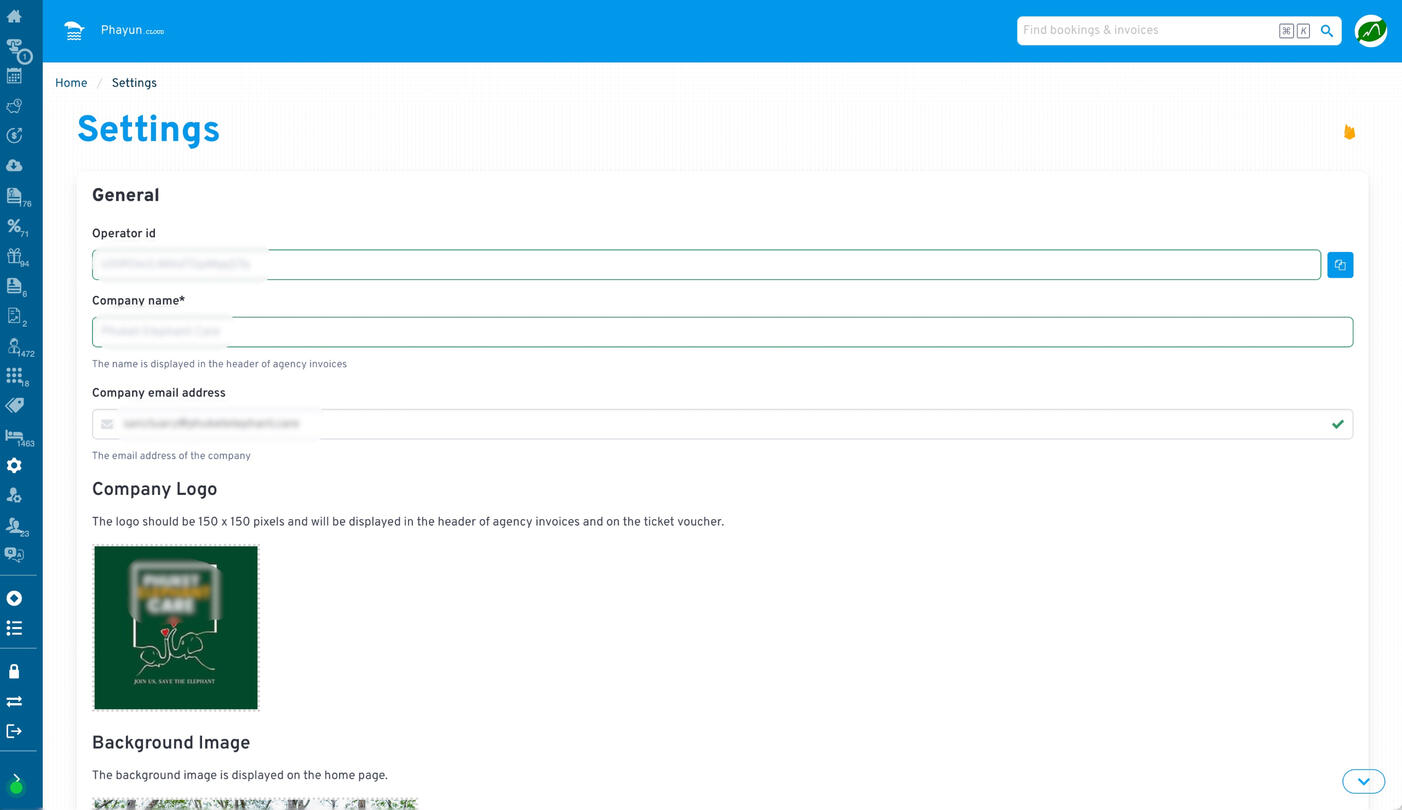Click the home icon in the sidebar
This screenshot has width=1402, height=810.
[x=14, y=16]
